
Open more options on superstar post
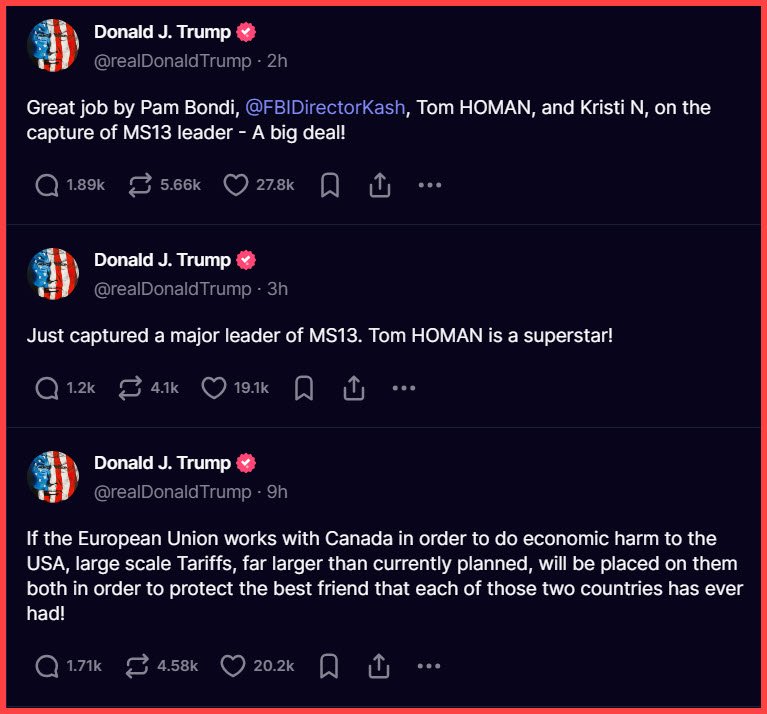(x=404, y=388)
